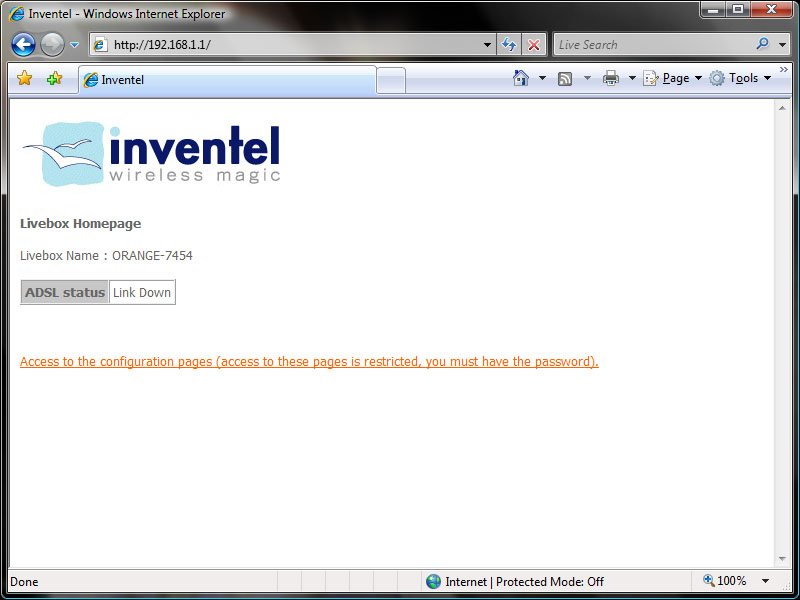Click the Protected Mode: Off status text

pos(549,582)
